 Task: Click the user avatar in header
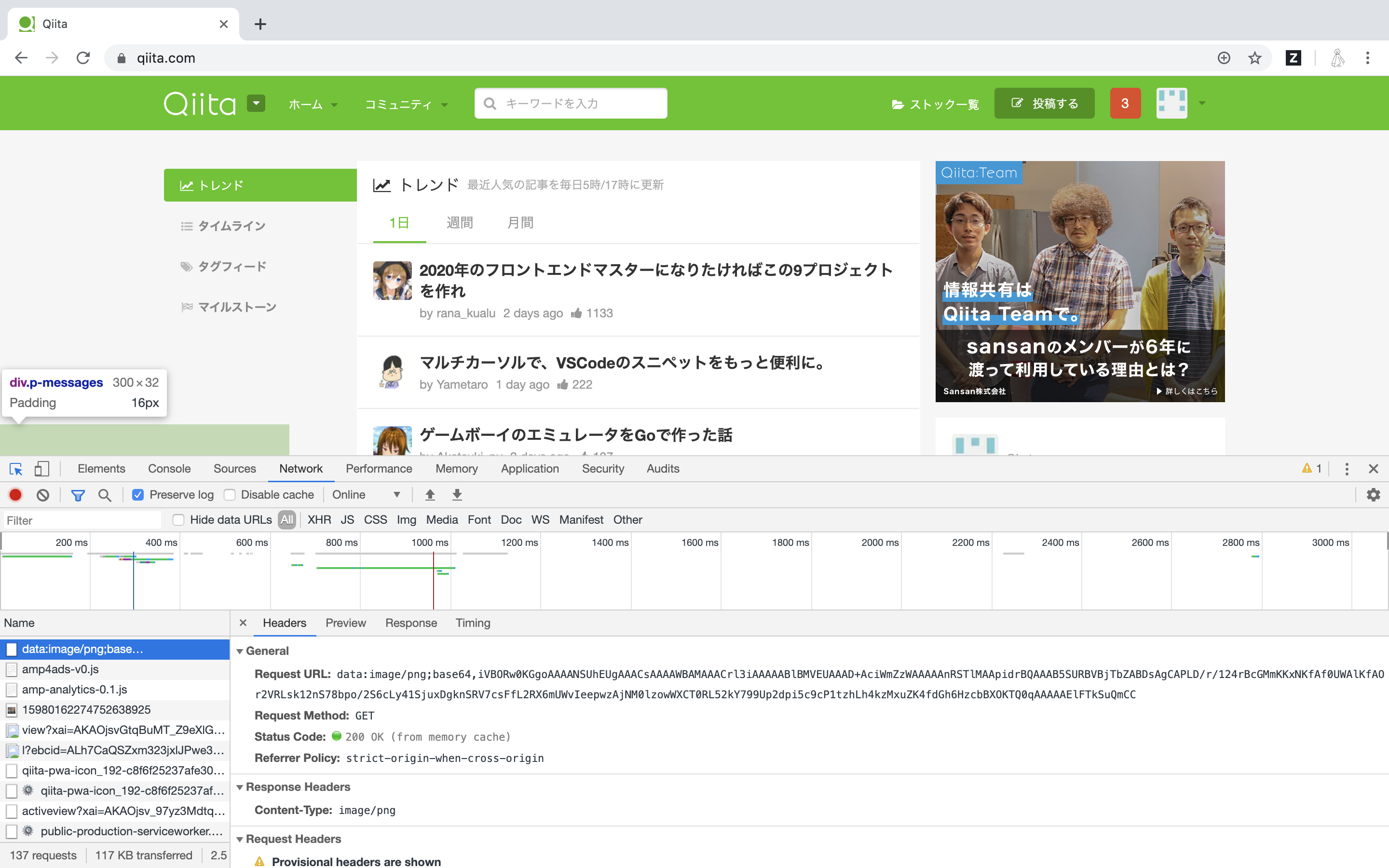[x=1171, y=103]
